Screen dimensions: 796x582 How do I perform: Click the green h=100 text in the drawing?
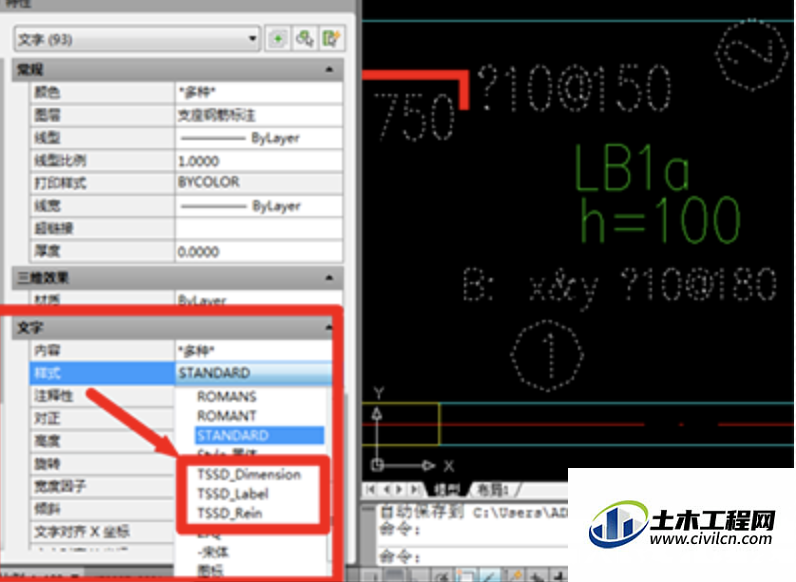point(660,220)
